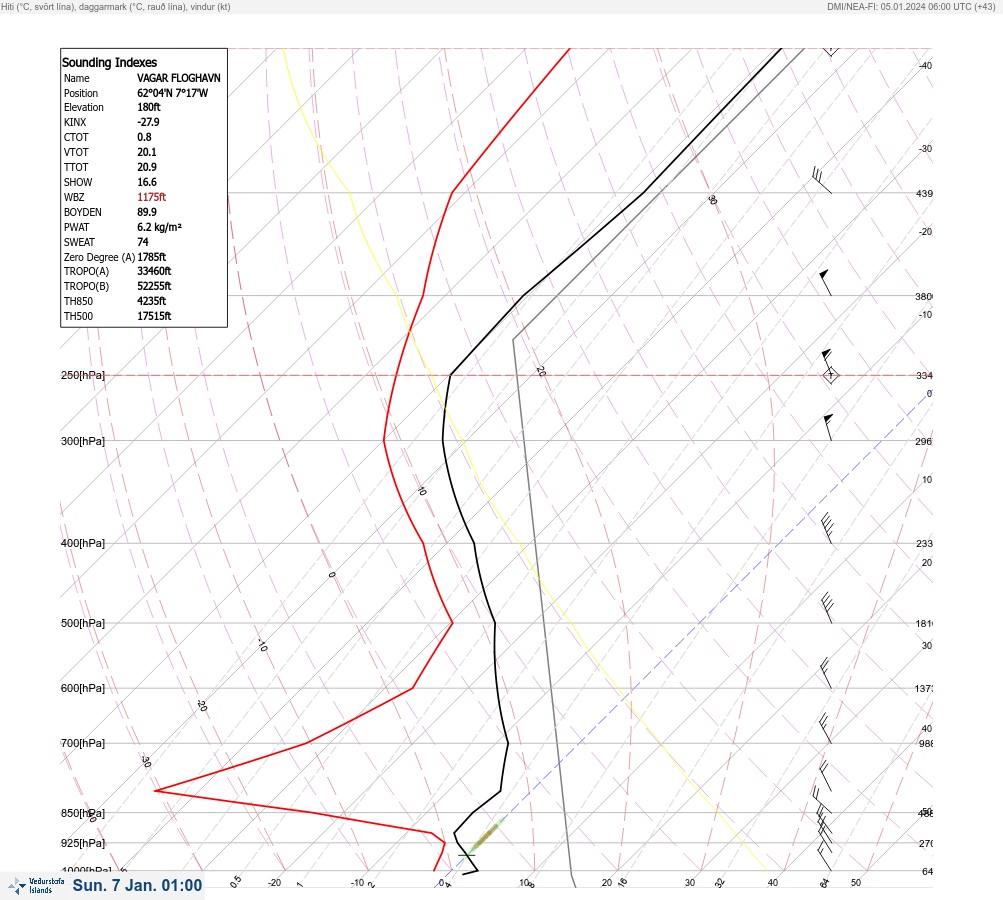Click the '400[hPa]' pressure label
The height and width of the screenshot is (900, 1003).
tap(83, 543)
